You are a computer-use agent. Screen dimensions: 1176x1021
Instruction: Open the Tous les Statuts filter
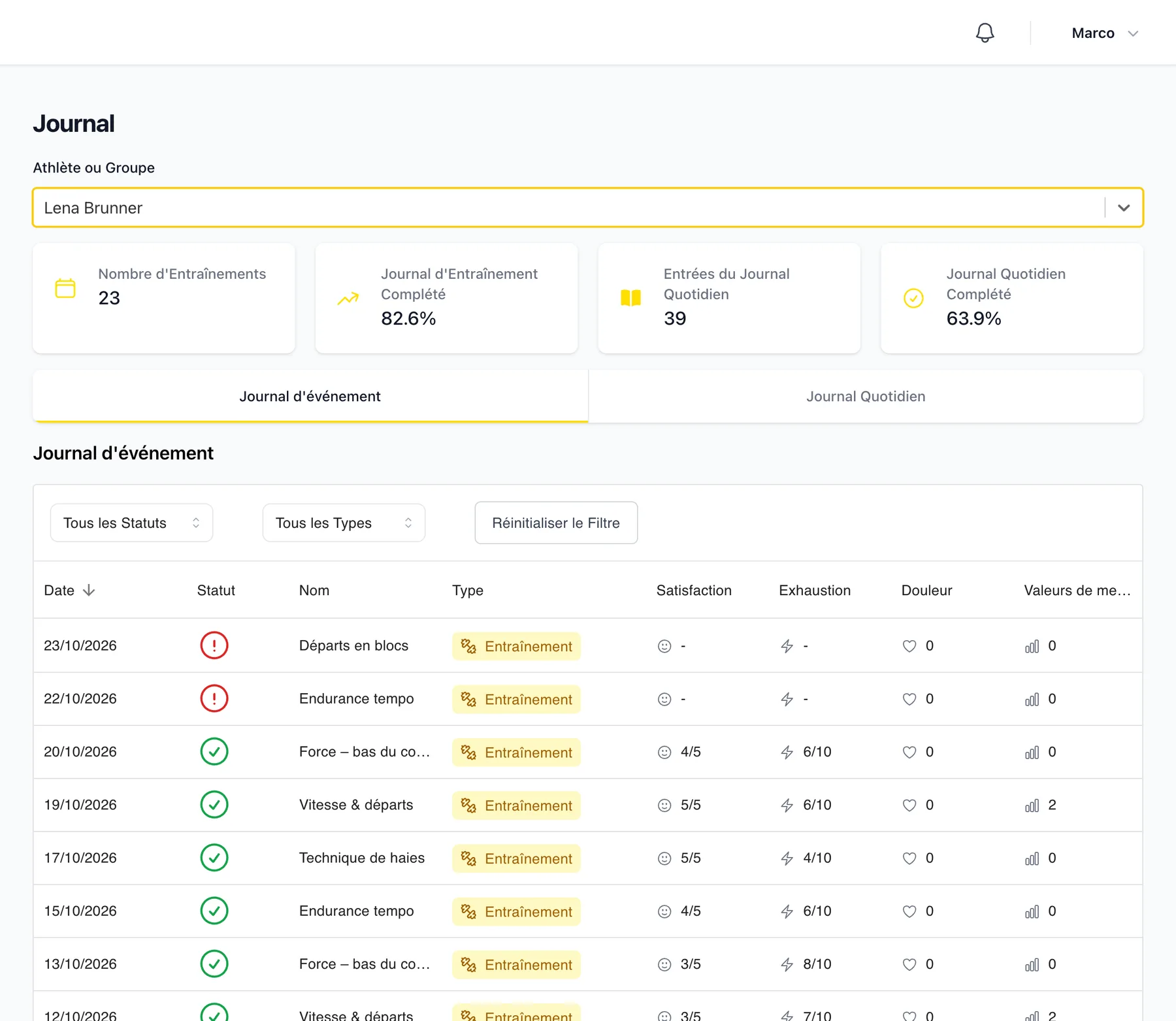tap(131, 523)
